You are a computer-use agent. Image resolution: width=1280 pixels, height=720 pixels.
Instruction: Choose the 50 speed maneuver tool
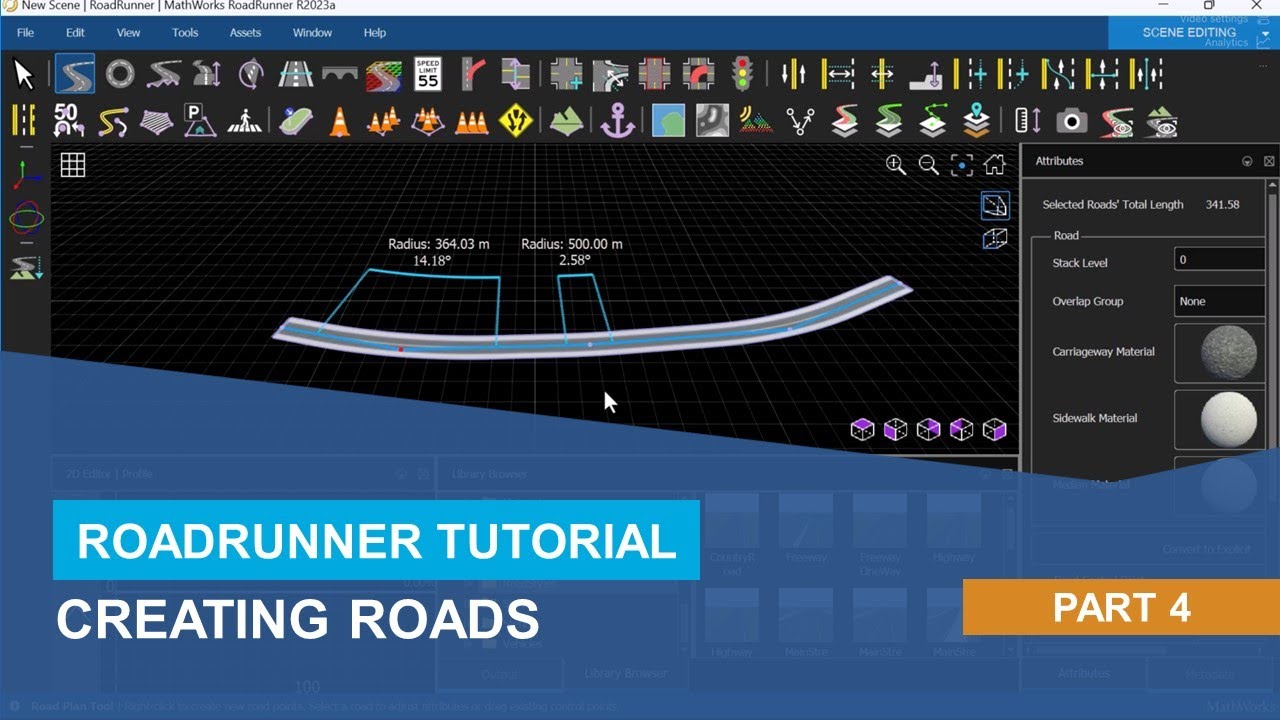tap(67, 122)
